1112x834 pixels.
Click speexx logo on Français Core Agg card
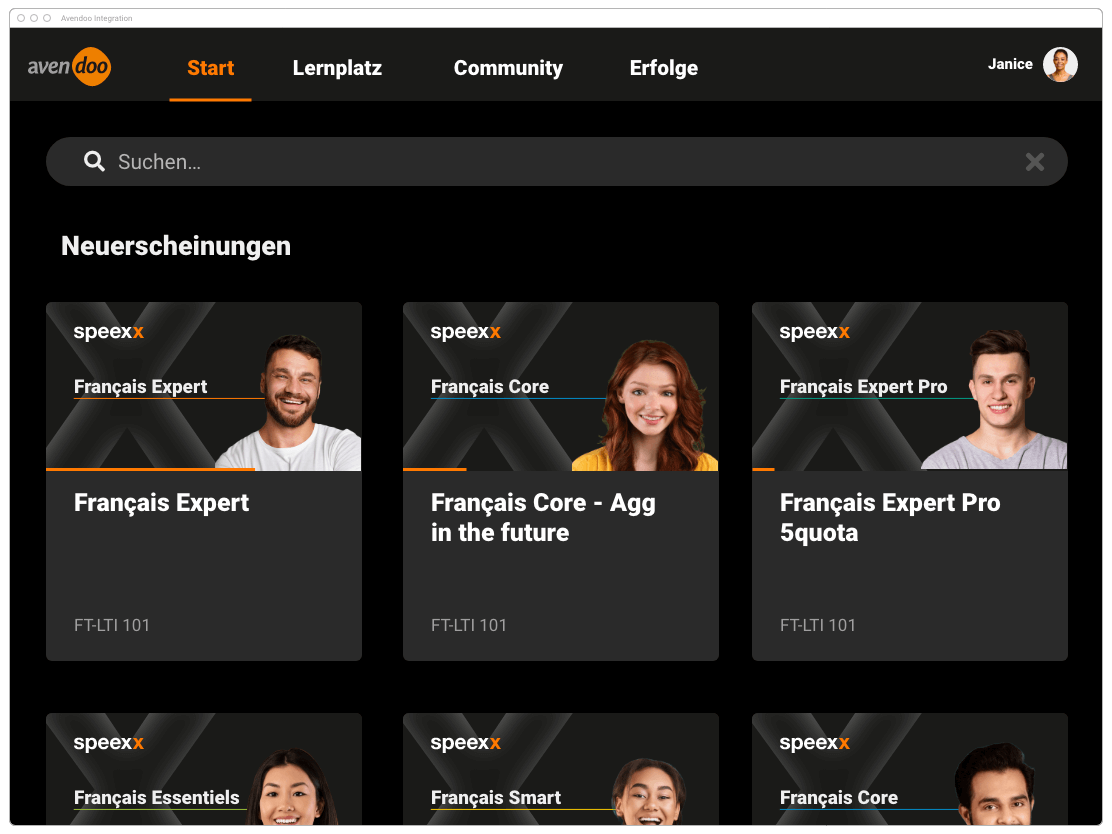(465, 332)
